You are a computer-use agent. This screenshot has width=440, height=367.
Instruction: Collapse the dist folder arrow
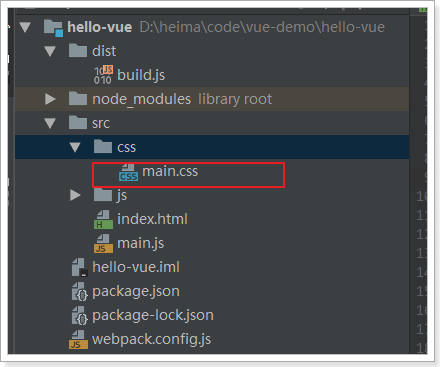[50, 51]
